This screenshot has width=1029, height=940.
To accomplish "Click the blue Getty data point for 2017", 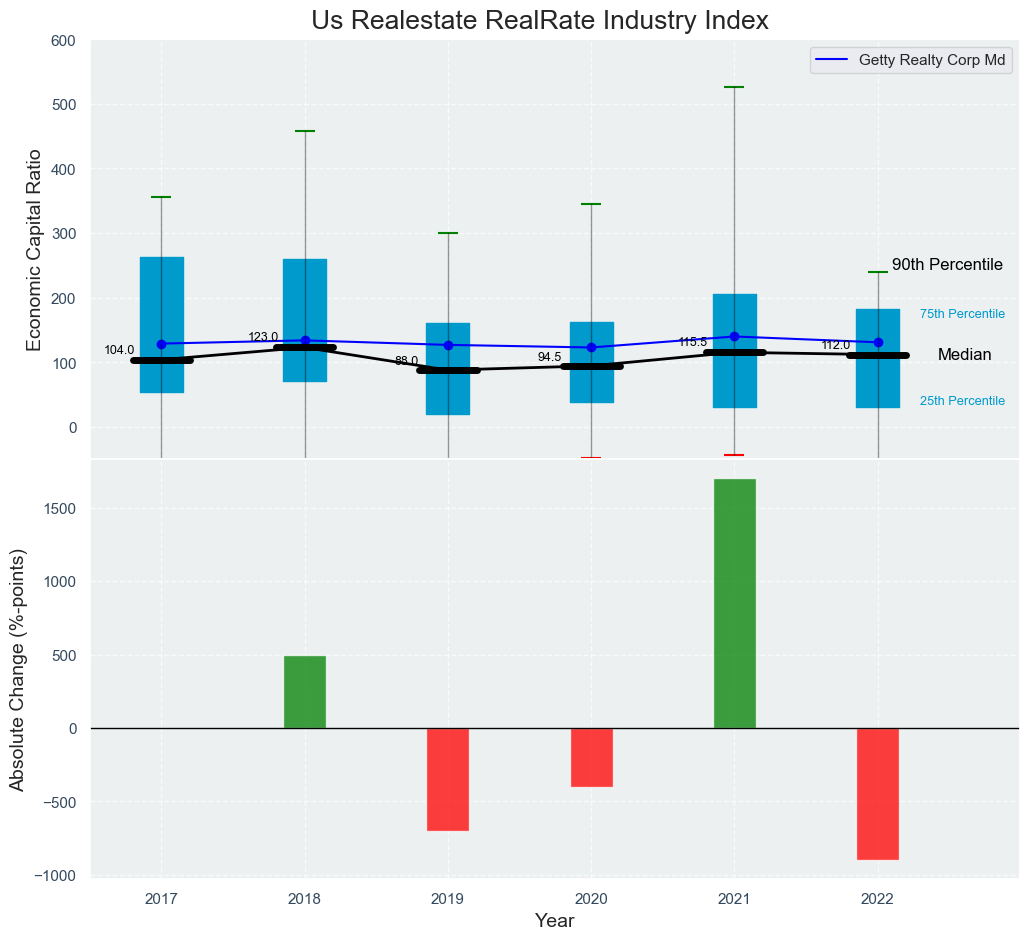I will pyautogui.click(x=162, y=344).
